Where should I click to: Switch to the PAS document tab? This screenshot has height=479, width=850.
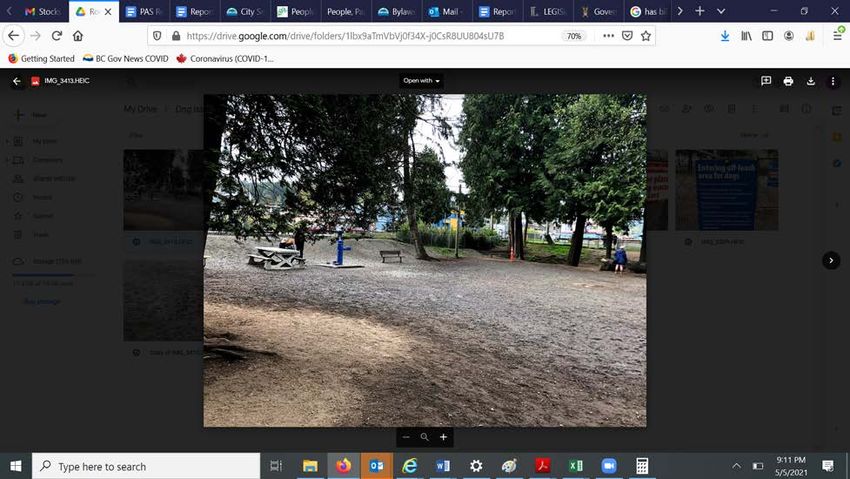point(144,11)
